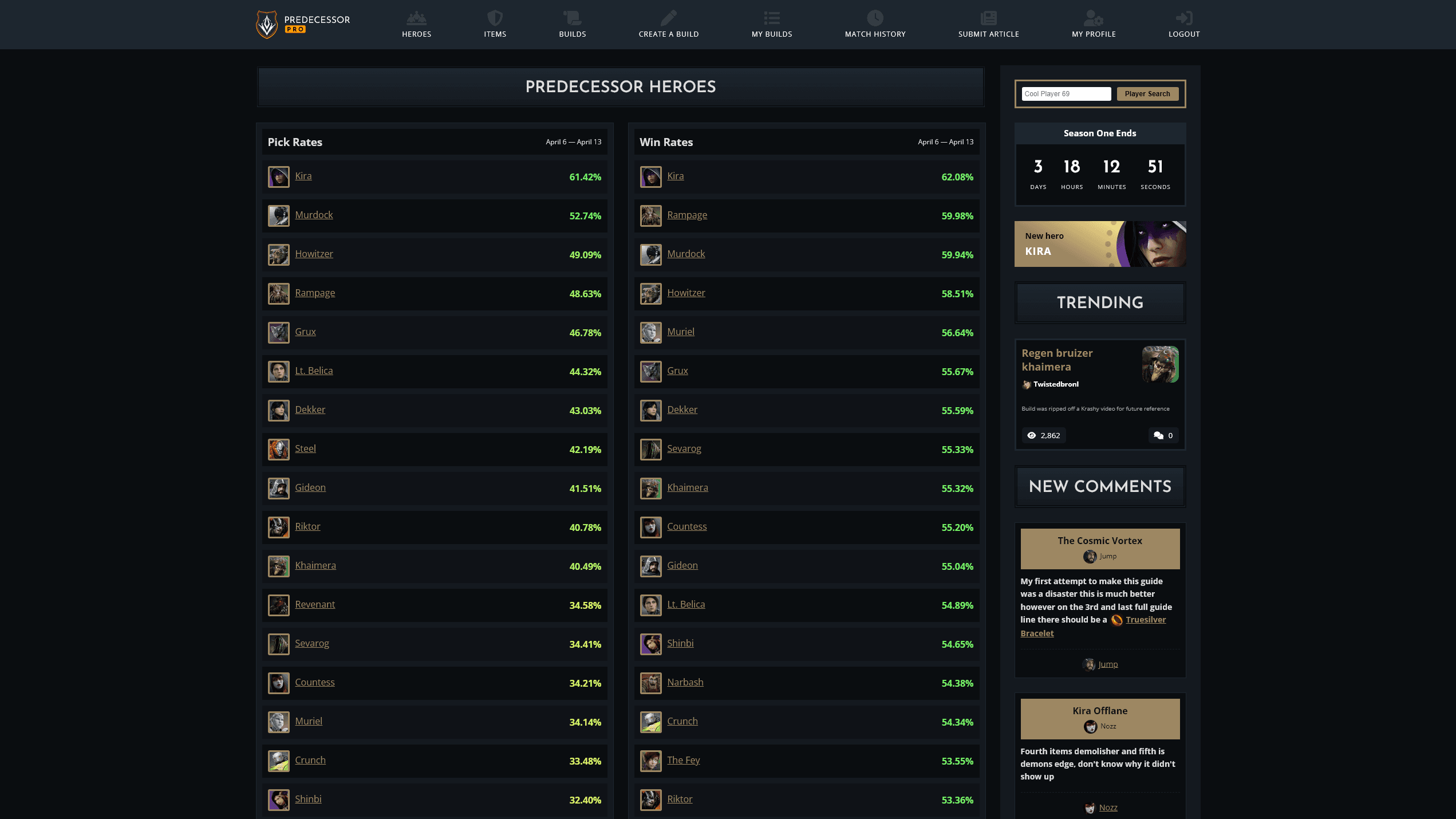Open Murdock link in Pick Rates
This screenshot has width=1456, height=819.
(x=314, y=215)
